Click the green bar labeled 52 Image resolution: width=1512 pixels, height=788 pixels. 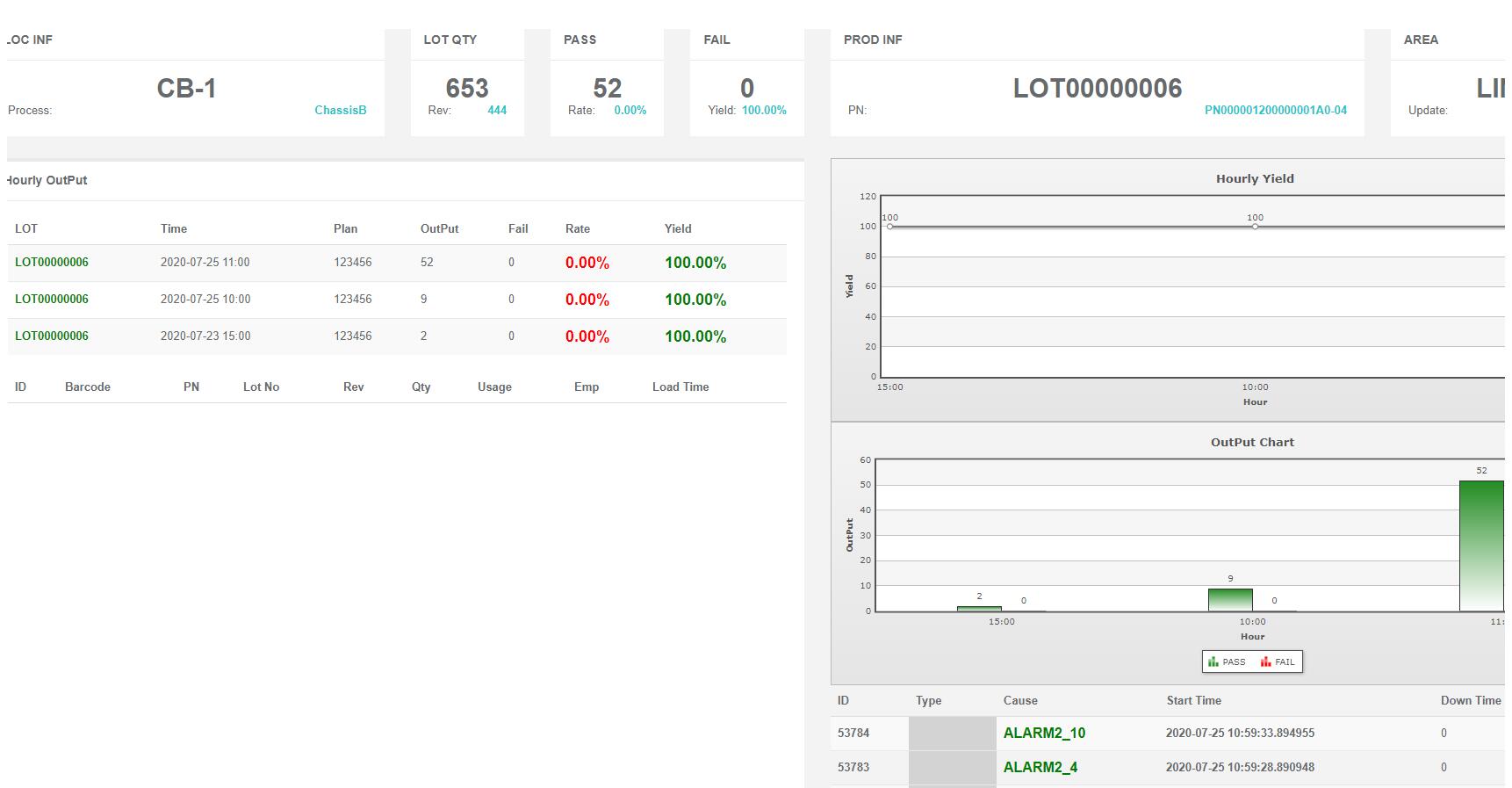click(1480, 545)
